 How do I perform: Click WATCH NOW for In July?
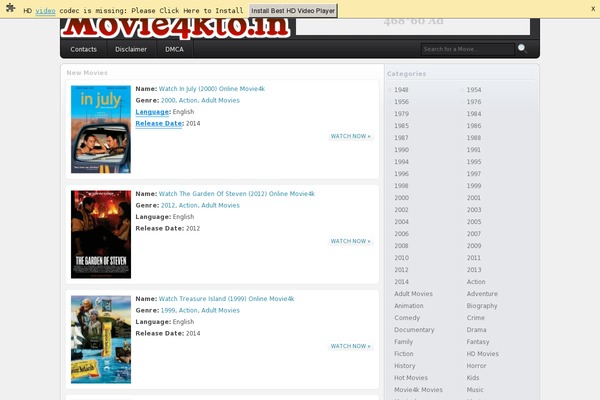(351, 136)
